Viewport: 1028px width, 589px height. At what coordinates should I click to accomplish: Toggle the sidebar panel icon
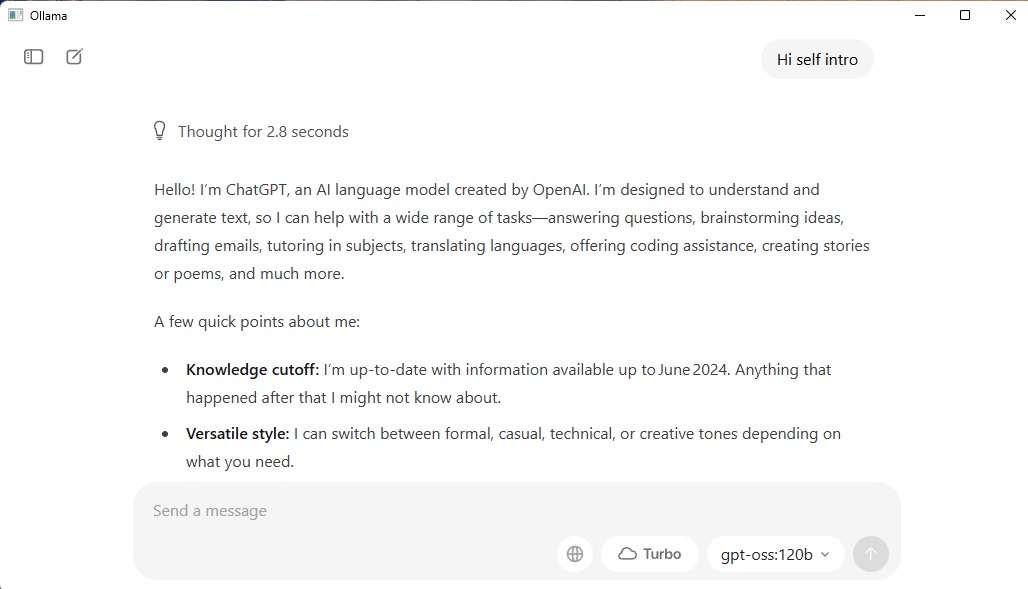33,57
